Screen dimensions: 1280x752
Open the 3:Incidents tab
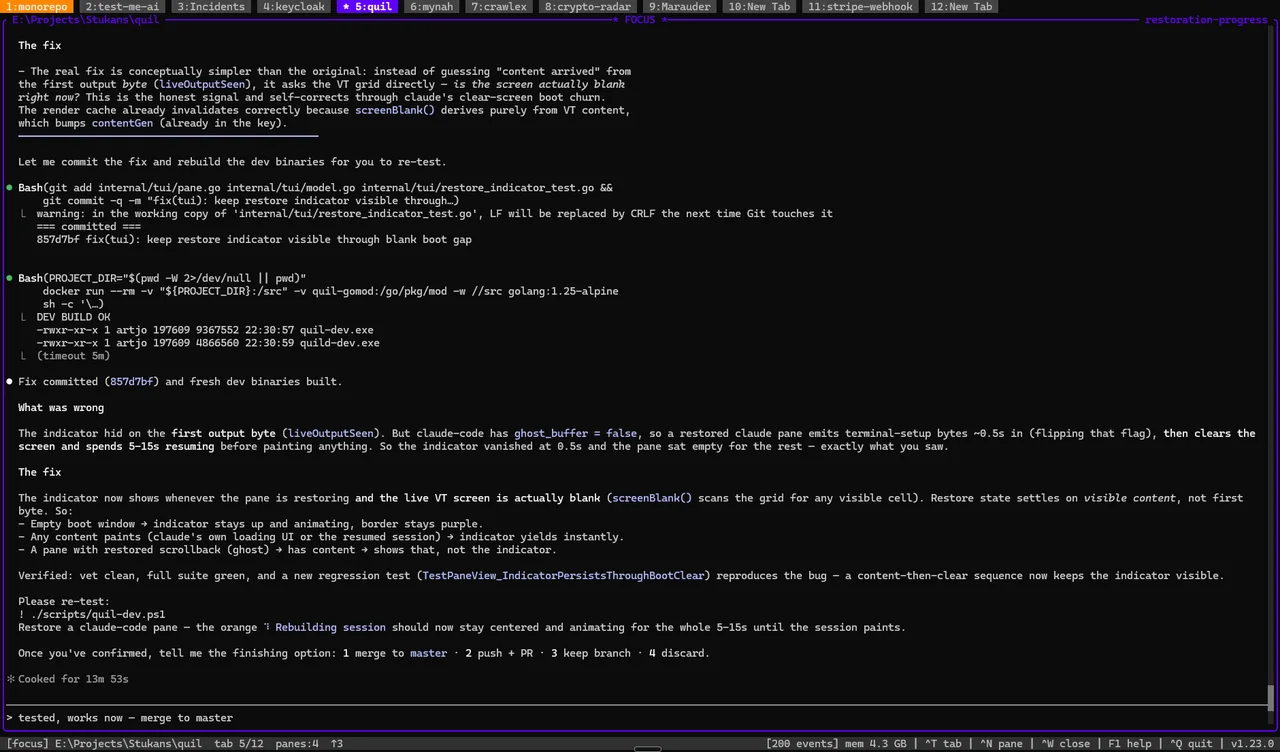(x=210, y=7)
